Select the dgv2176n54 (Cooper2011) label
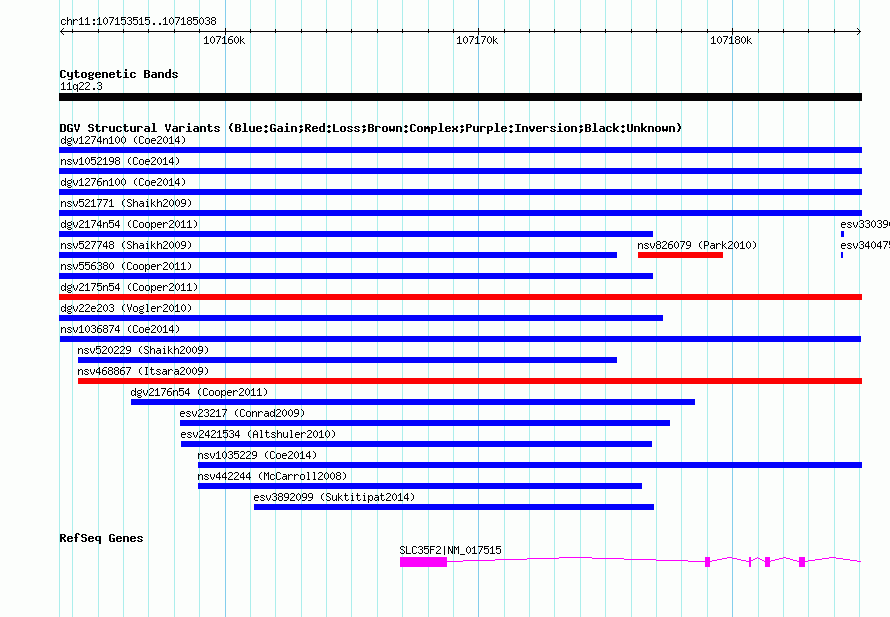890x617 pixels. click(x=199, y=392)
